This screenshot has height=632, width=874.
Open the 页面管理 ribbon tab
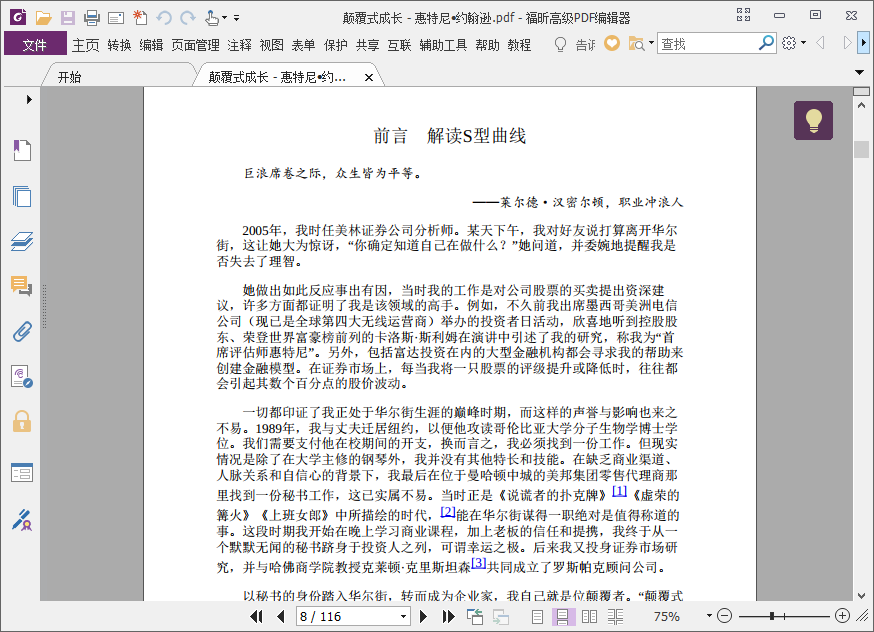(x=195, y=45)
